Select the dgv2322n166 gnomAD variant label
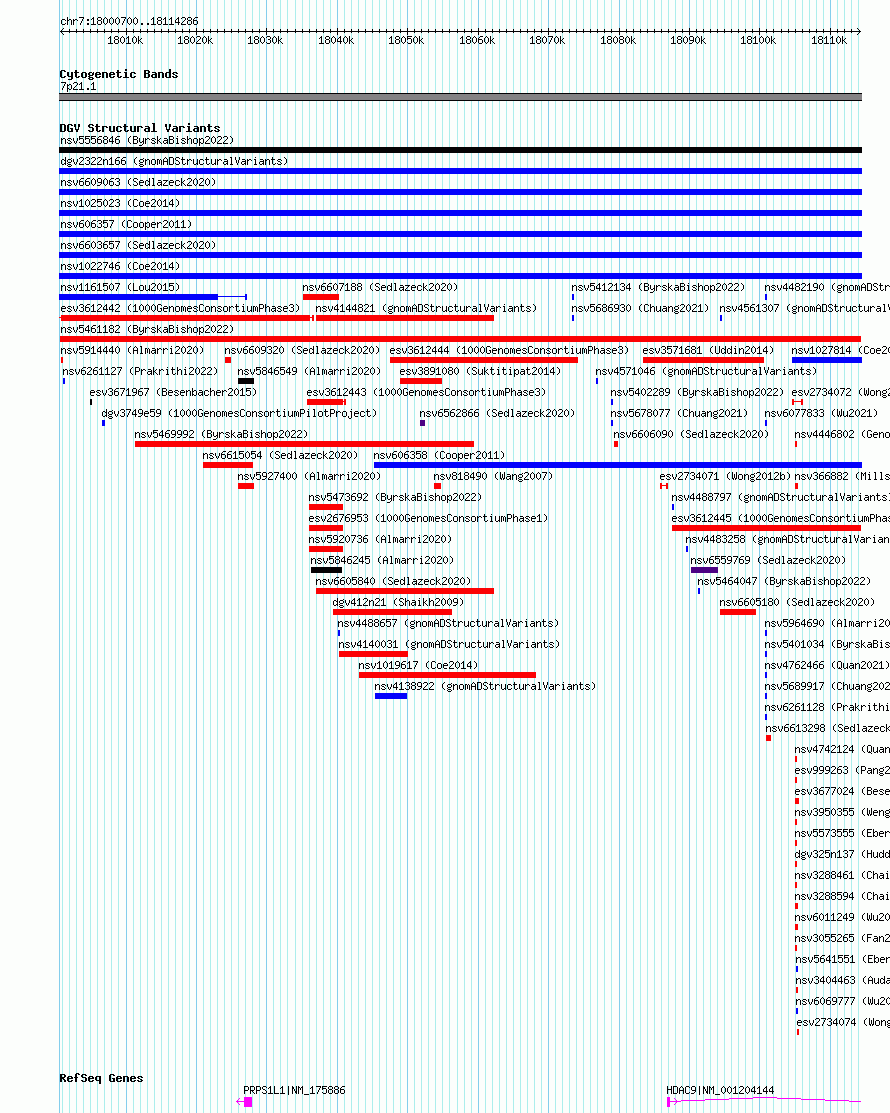890x1113 pixels. coord(174,161)
